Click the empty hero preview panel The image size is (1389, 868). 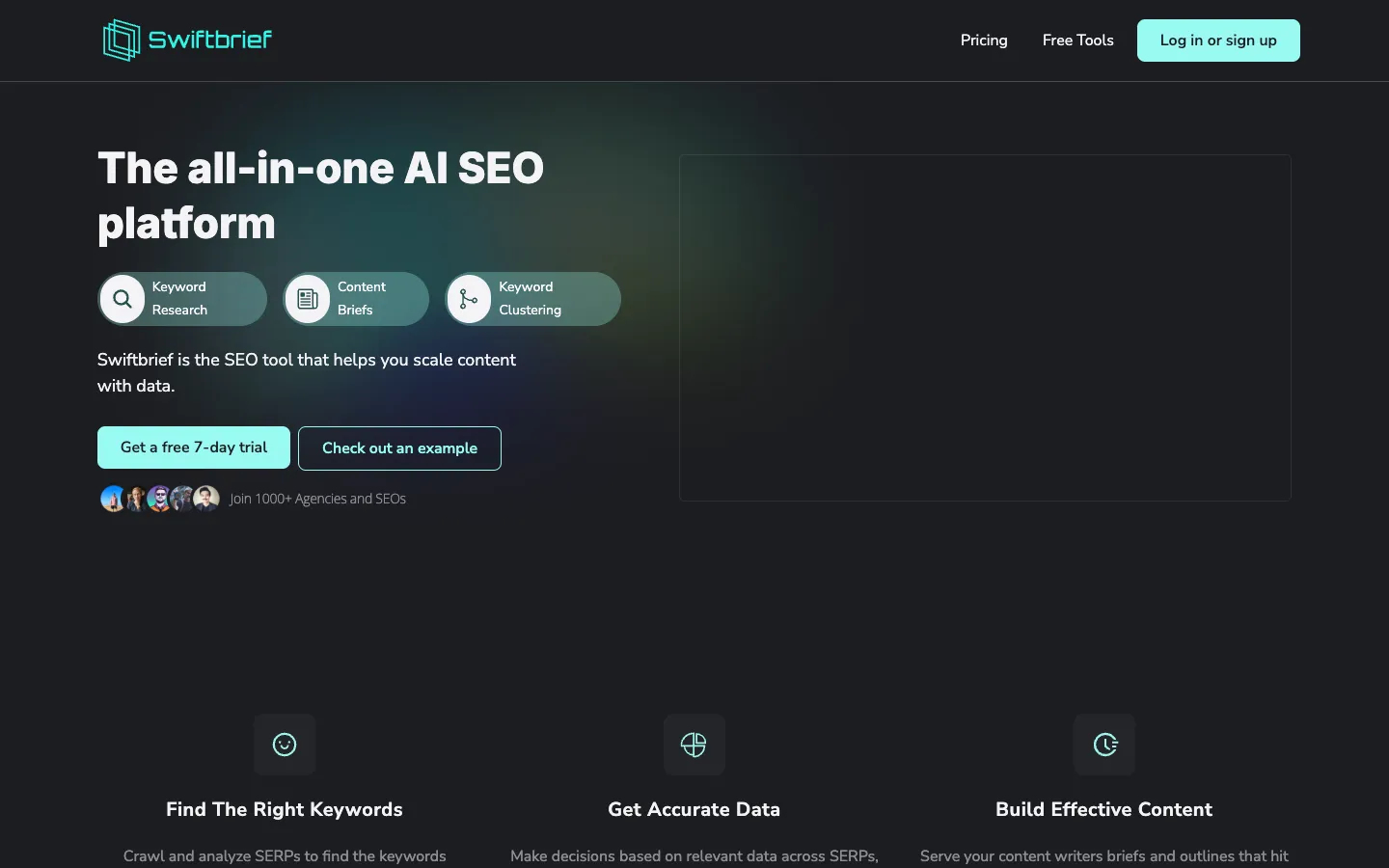pos(985,328)
